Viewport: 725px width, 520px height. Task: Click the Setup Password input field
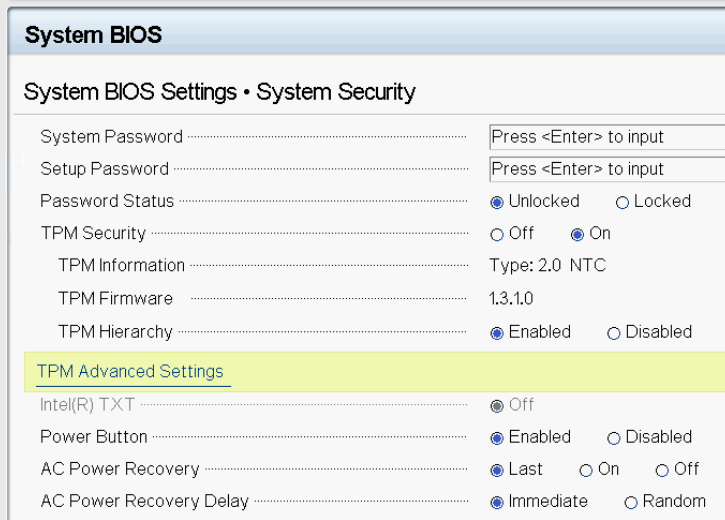pos(606,169)
